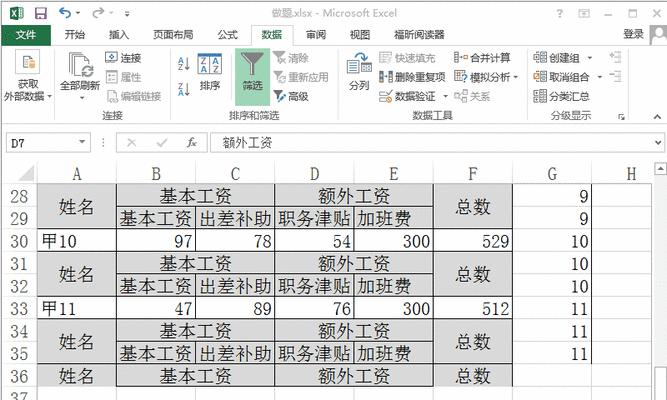Click the cancel X formula button

tap(132, 143)
